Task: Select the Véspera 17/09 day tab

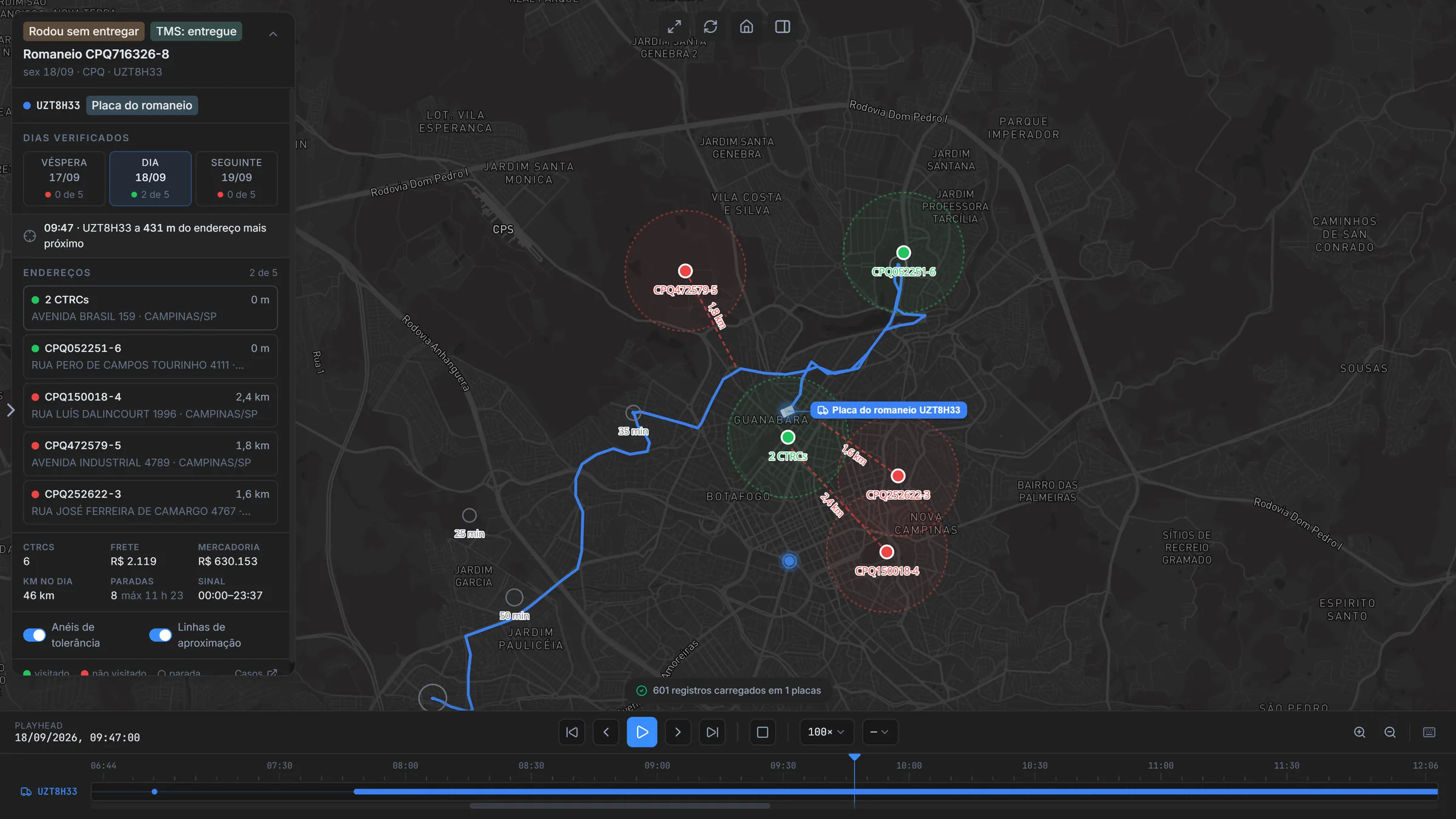Action: click(64, 178)
